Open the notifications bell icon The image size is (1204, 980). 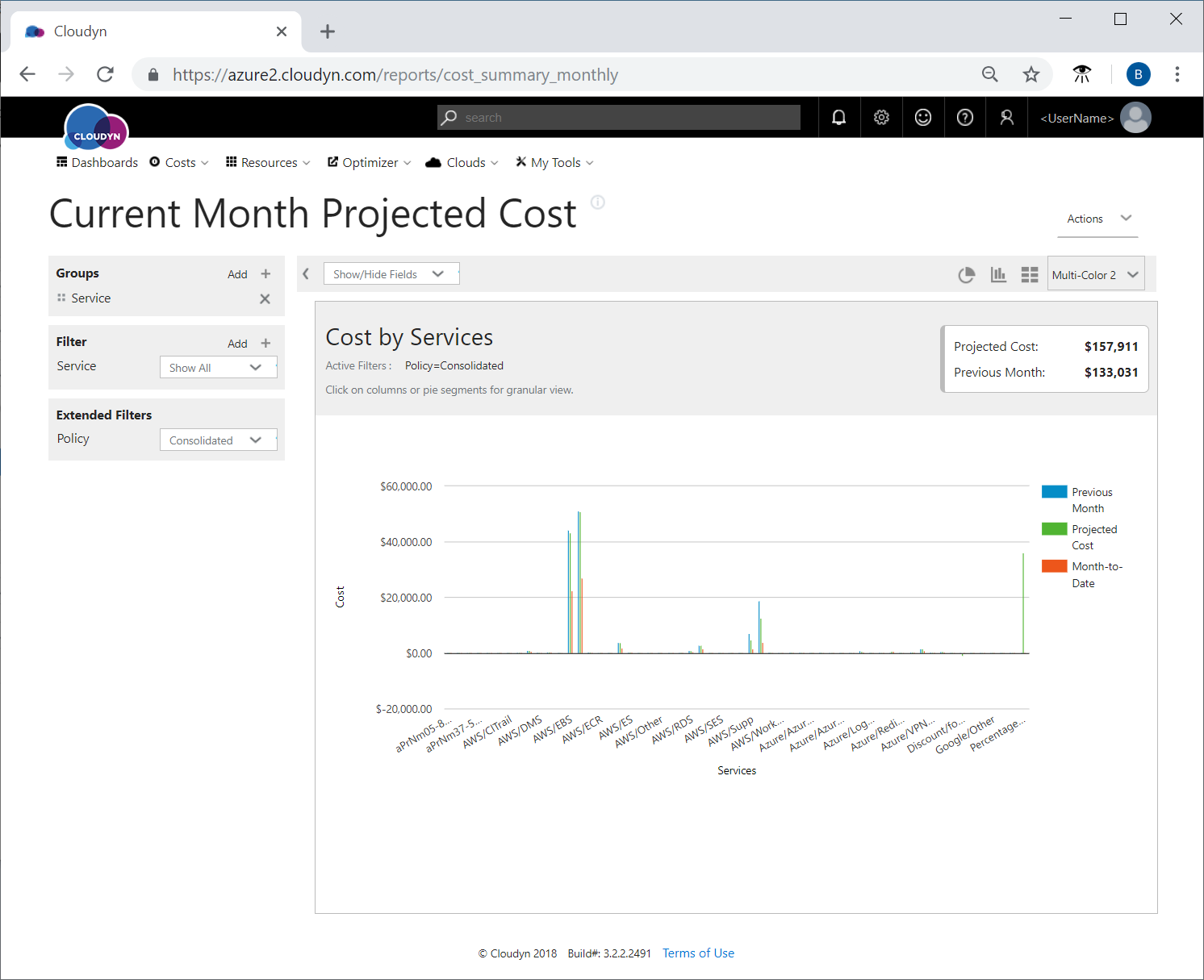[x=839, y=118]
